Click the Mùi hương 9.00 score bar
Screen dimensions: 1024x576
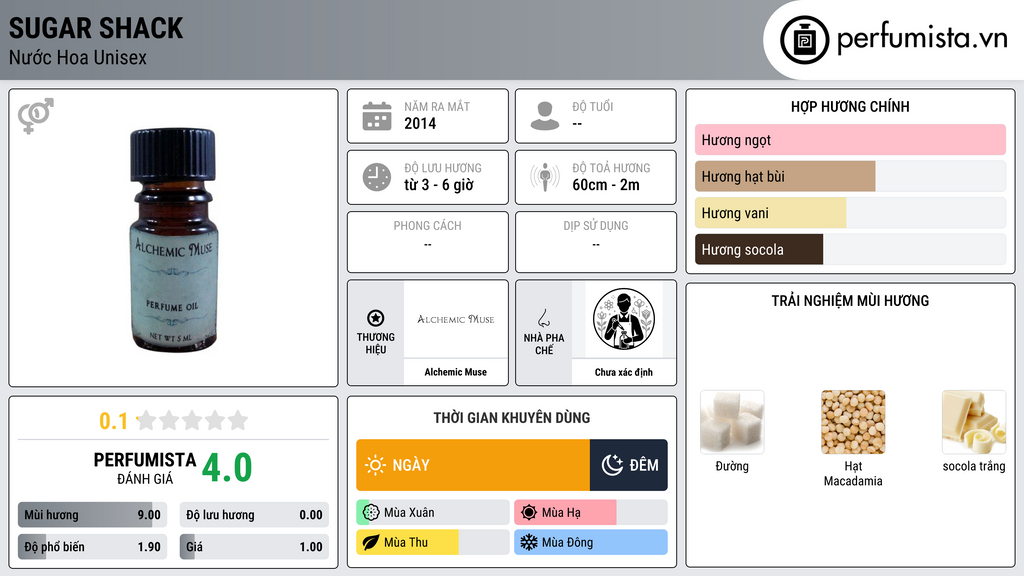(92, 515)
